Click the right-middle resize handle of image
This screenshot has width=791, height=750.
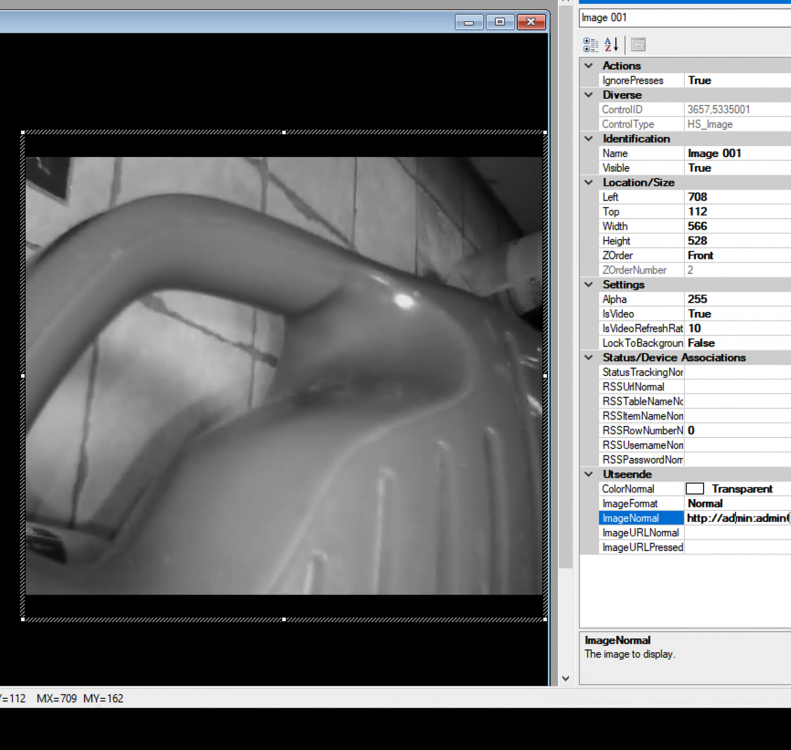[545, 375]
